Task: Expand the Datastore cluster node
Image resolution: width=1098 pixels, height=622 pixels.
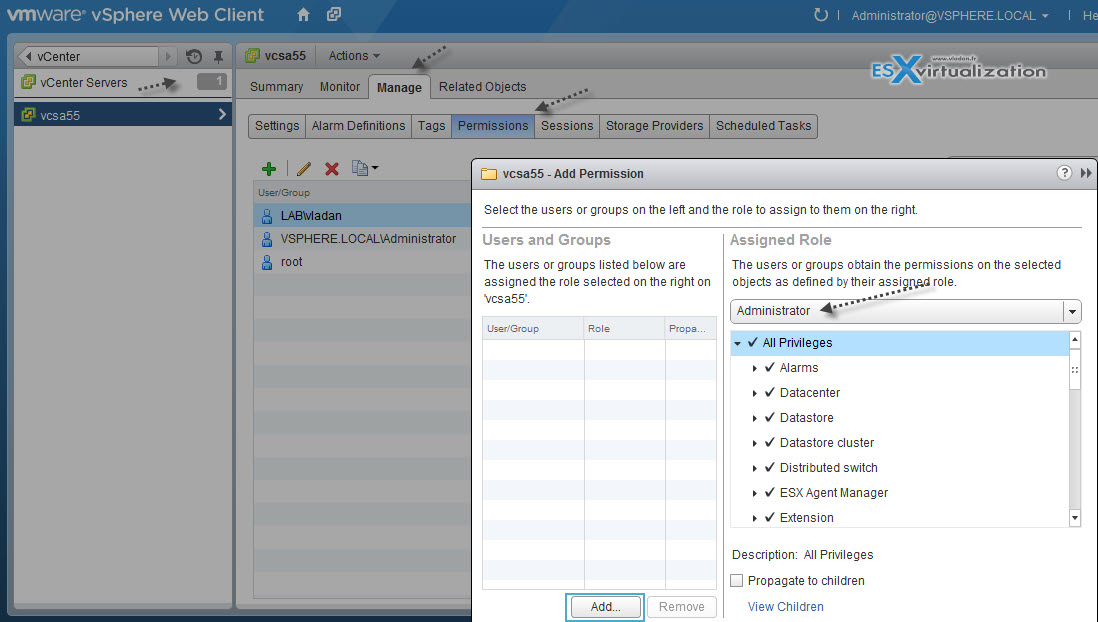Action: 754,443
